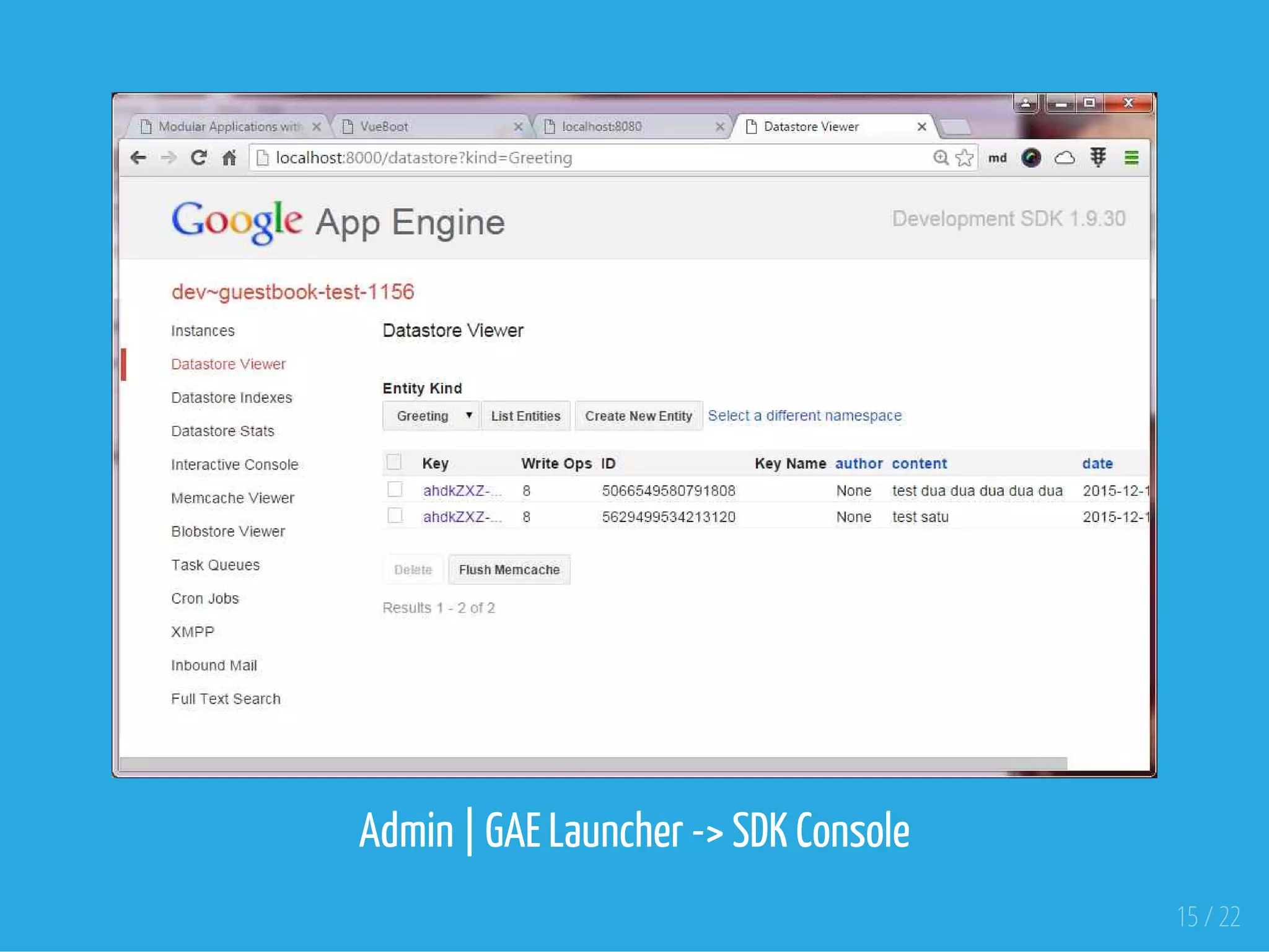
Task: Click the 'test dua dua dua dua dua' cell
Action: tap(977, 491)
